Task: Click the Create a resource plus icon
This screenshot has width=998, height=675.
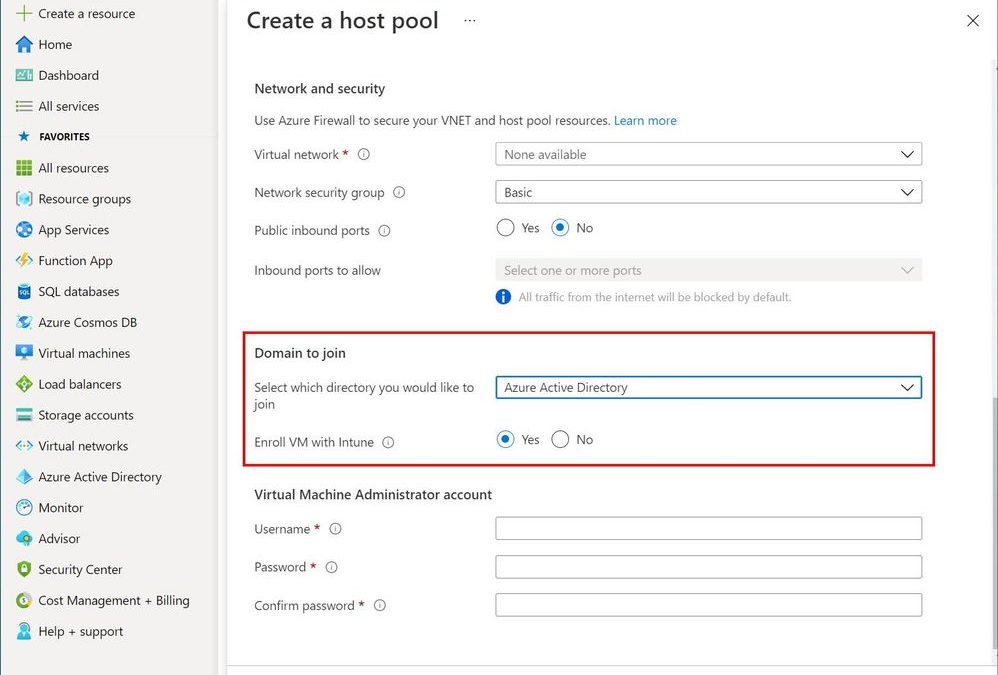Action: tap(24, 13)
